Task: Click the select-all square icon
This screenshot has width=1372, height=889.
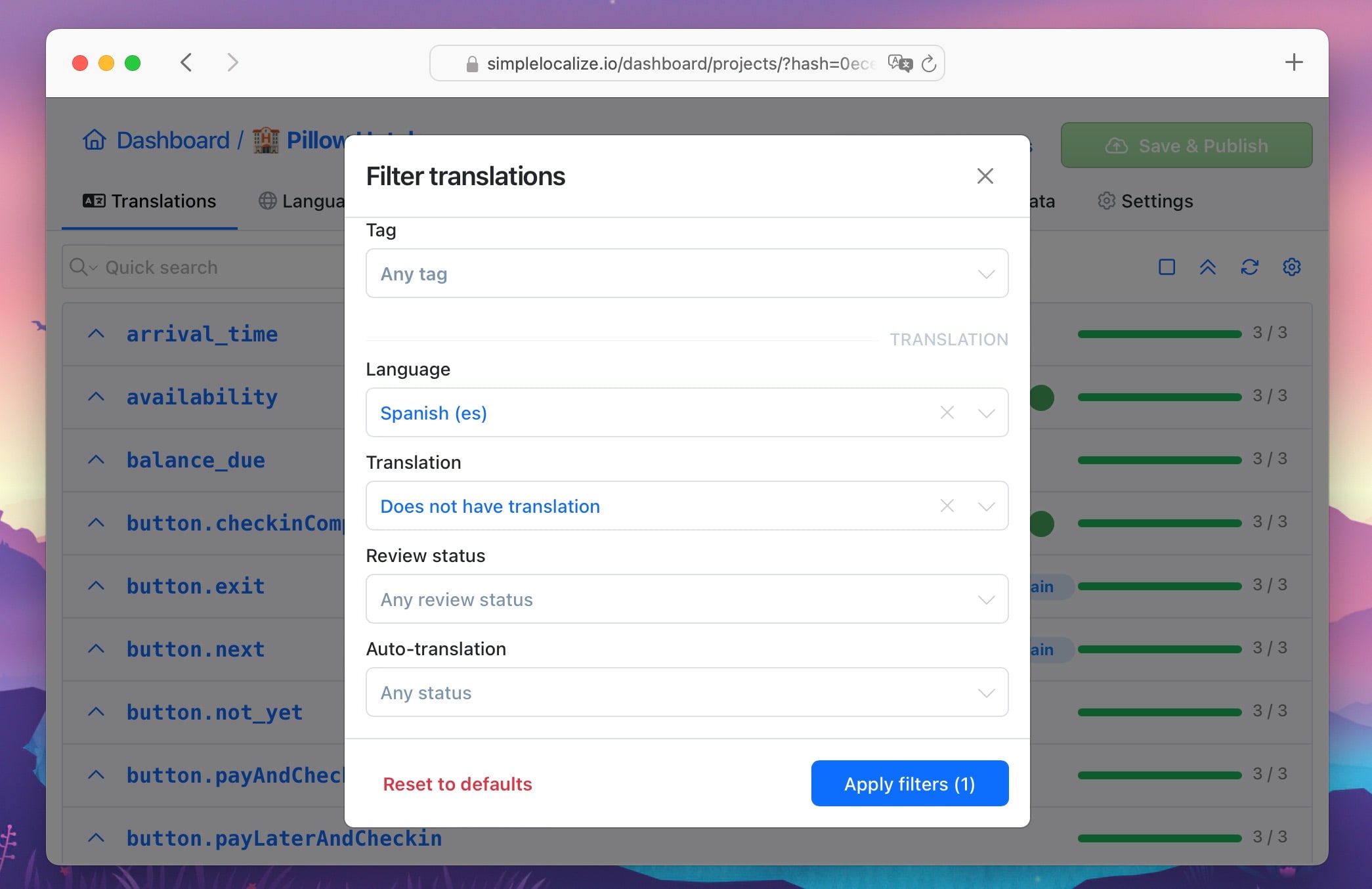Action: (1167, 267)
